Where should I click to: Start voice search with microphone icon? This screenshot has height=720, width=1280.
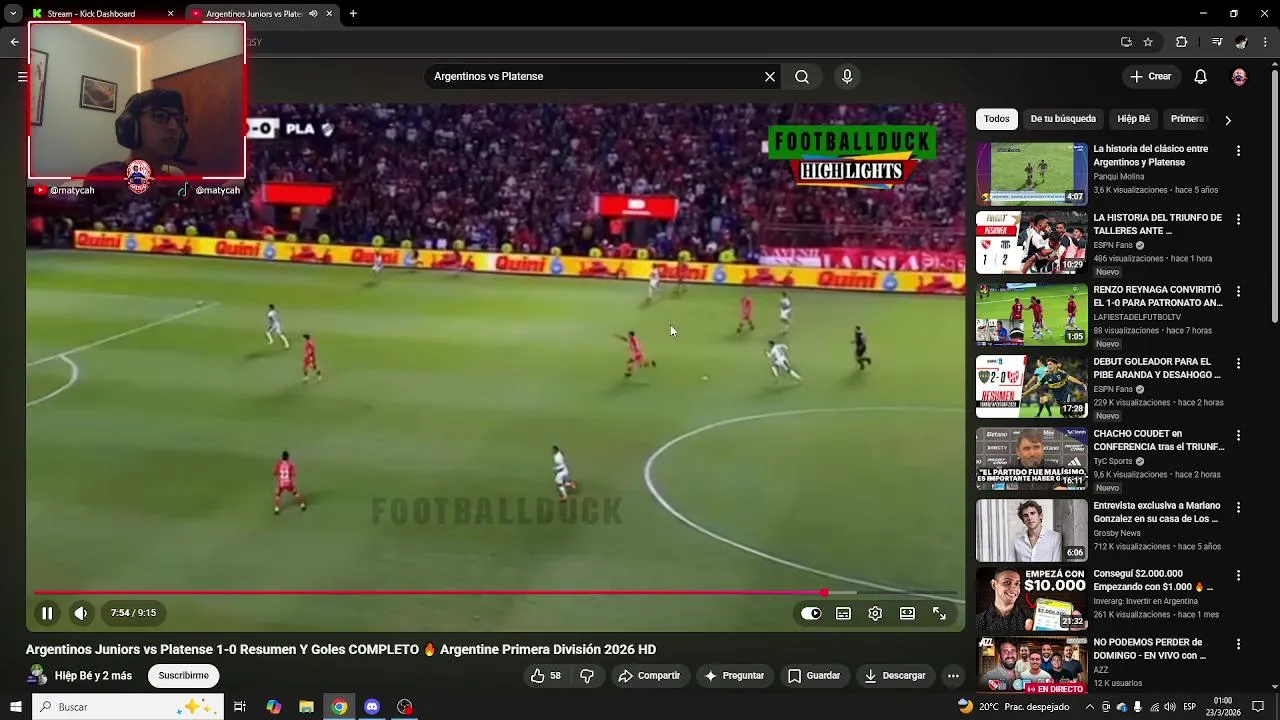point(847,77)
